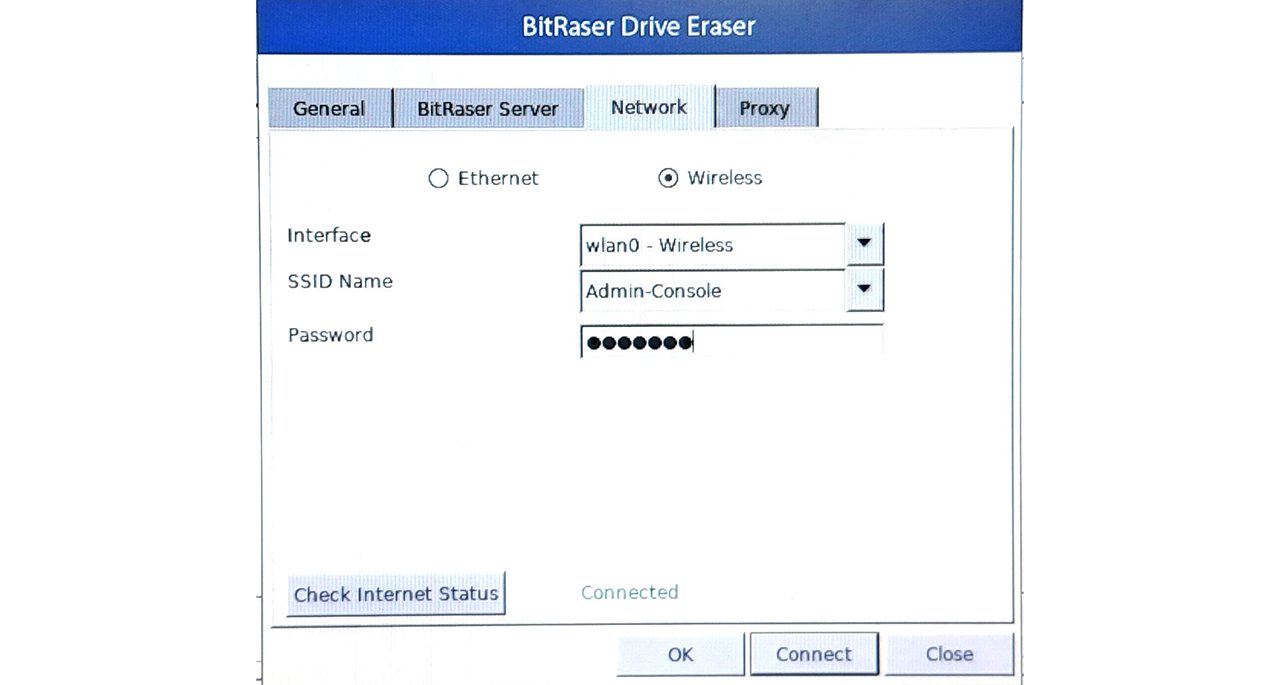Switch to the General tab
The height and width of the screenshot is (685, 1280).
tap(328, 108)
